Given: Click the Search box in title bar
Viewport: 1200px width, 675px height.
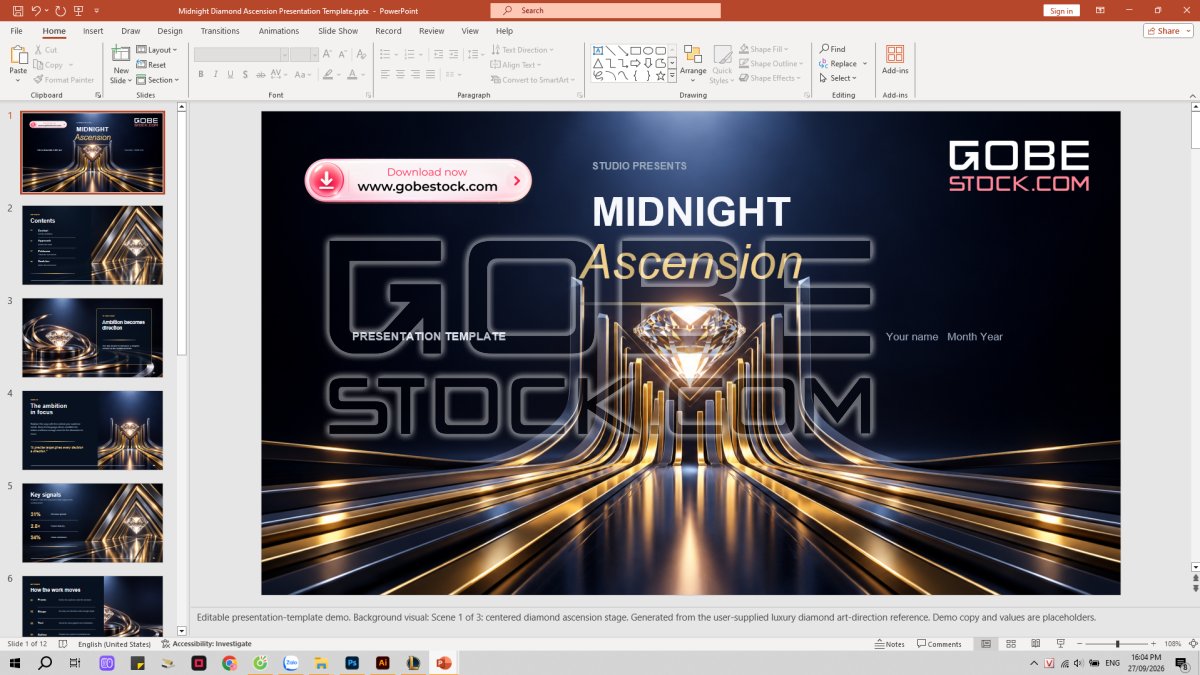Looking at the screenshot, I should click(x=605, y=10).
